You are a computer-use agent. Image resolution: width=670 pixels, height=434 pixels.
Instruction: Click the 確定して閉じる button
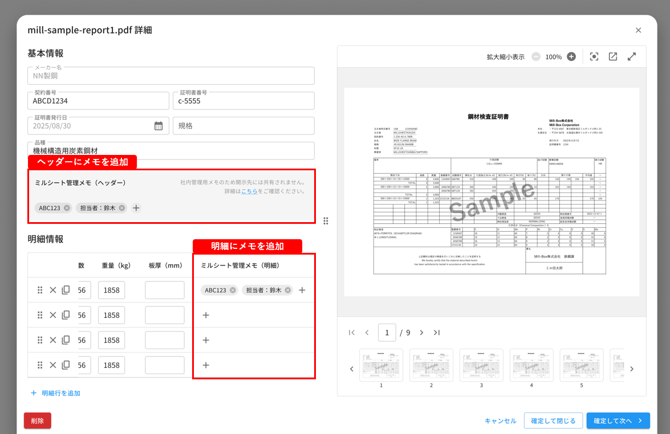click(x=553, y=421)
